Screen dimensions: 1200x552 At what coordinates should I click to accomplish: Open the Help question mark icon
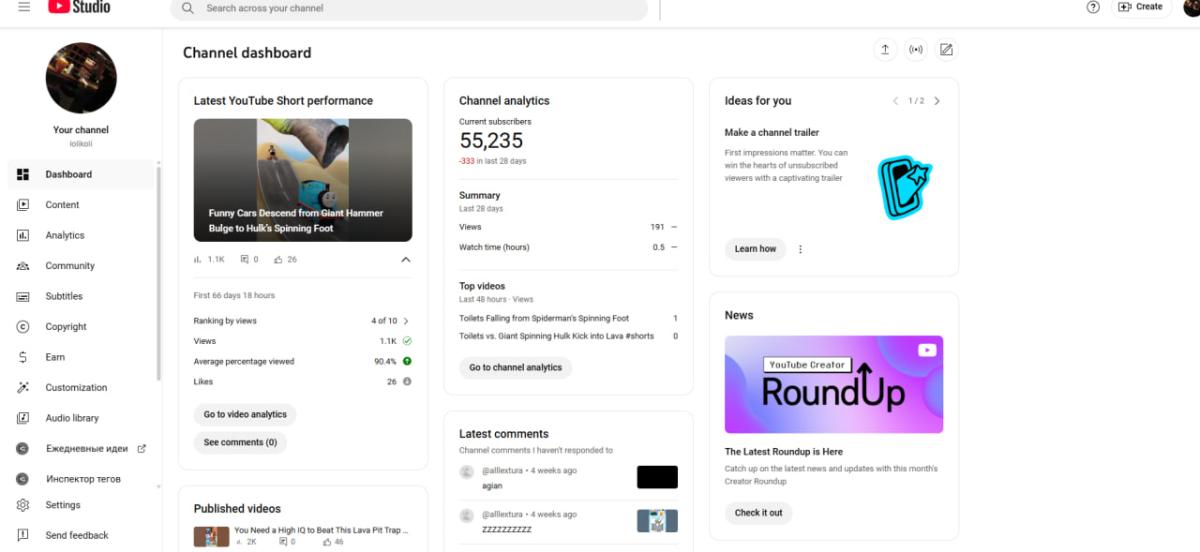[x=1093, y=7]
